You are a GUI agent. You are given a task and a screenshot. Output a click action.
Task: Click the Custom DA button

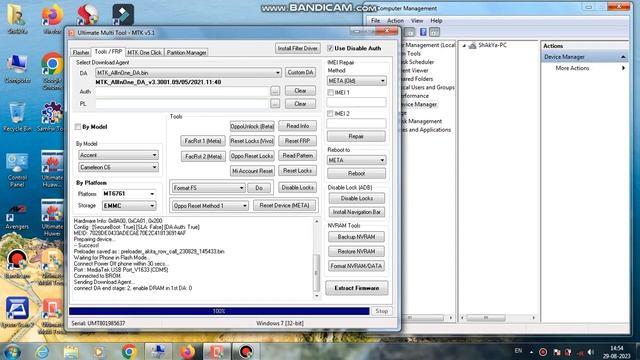[x=300, y=73]
